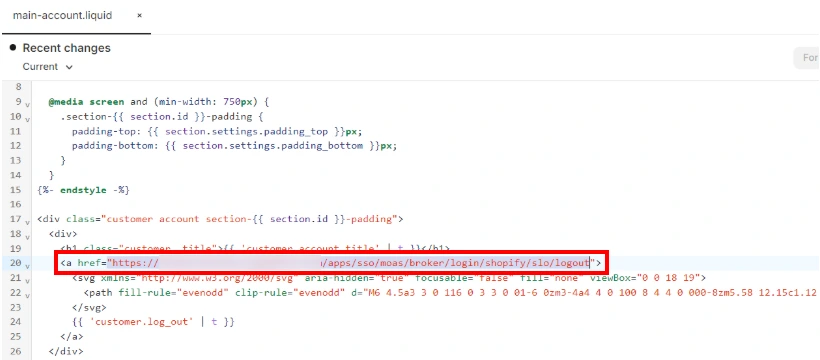820x360 pixels.
Task: Click line number 15 in gutter
Action: pyautogui.click(x=16, y=189)
